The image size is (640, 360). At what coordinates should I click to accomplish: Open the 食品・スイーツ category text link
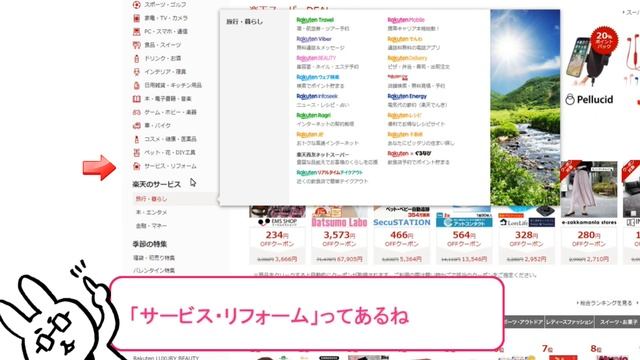[x=162, y=45]
